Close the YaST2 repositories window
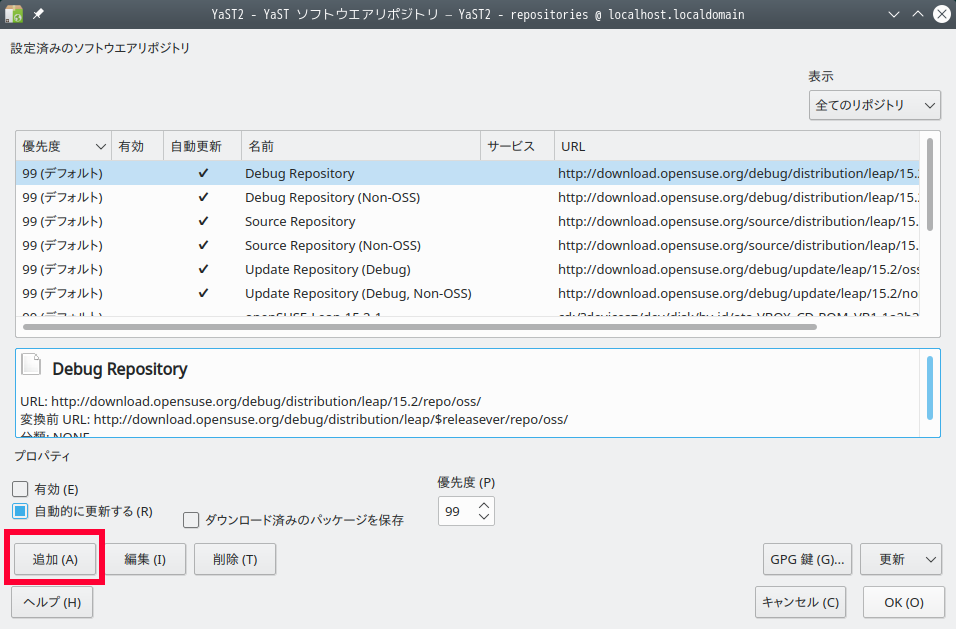Viewport: 956px width, 629px height. click(x=942, y=14)
